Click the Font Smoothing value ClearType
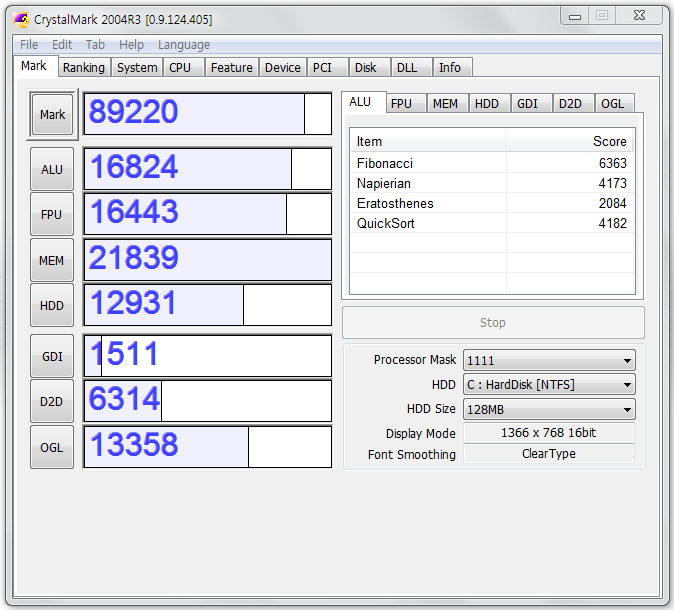This screenshot has height=610, width=674. pyautogui.click(x=549, y=454)
